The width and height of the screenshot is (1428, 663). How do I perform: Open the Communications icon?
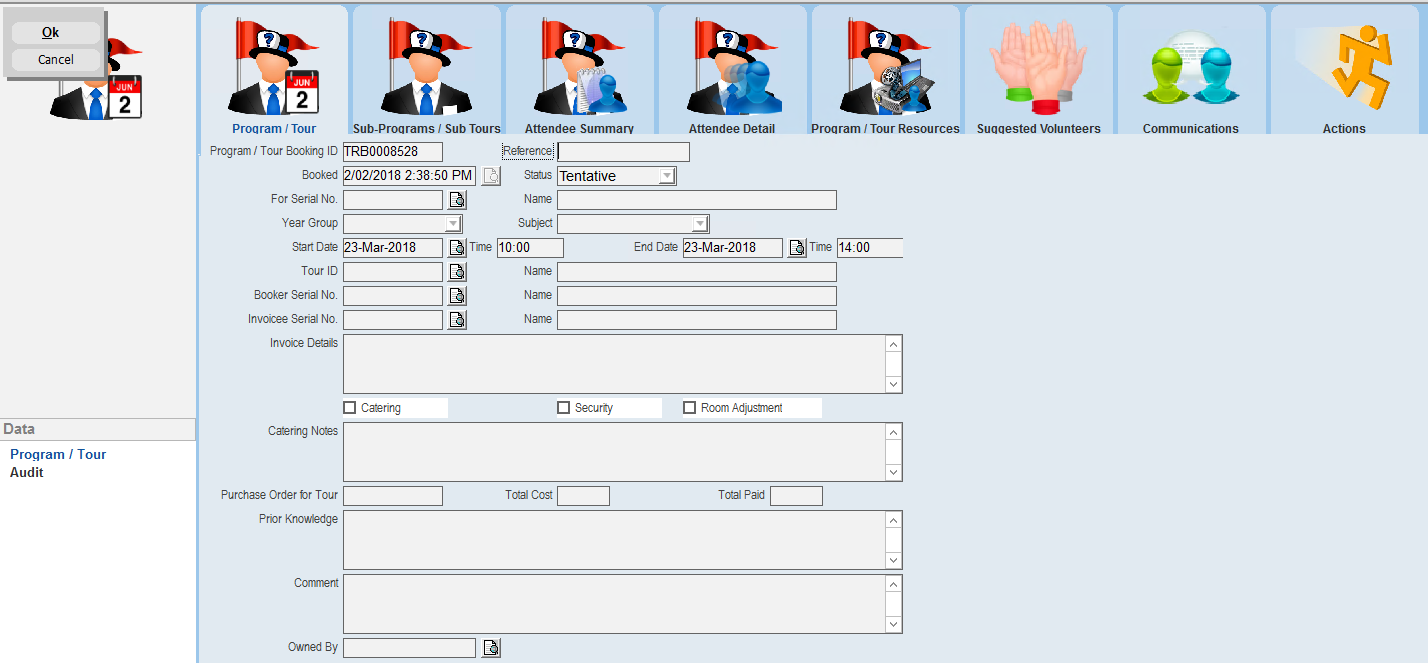(1190, 72)
